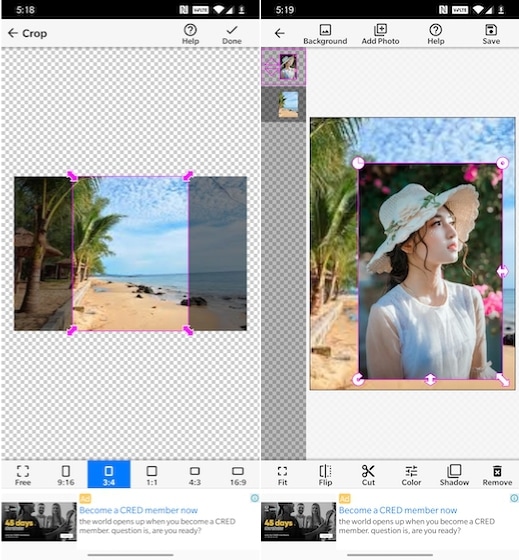Tap the ad info icon on editor screen
519x560 pixels.
point(514,498)
